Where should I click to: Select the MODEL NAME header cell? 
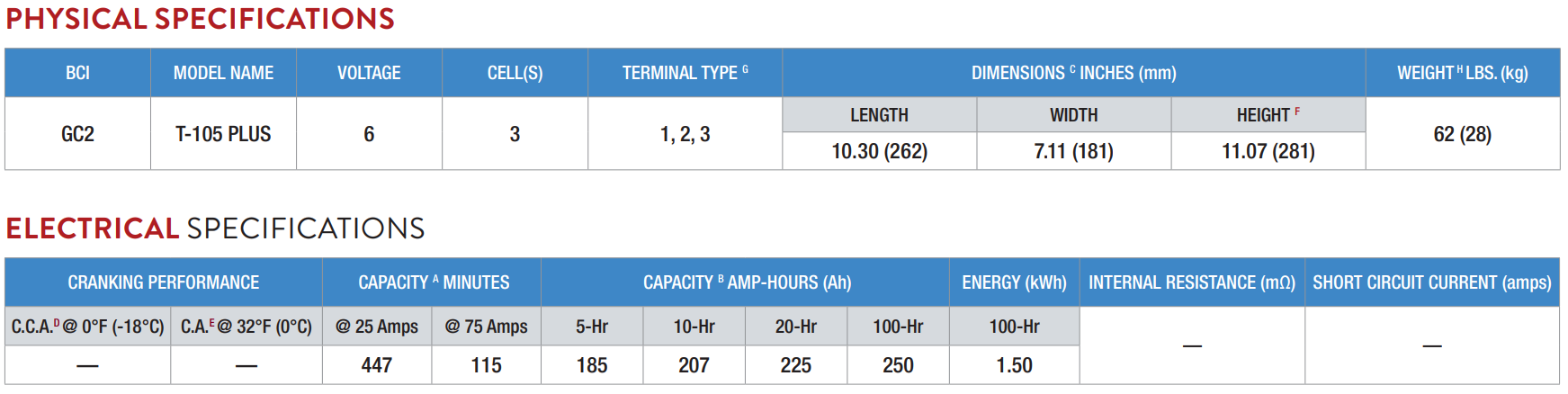(x=223, y=73)
